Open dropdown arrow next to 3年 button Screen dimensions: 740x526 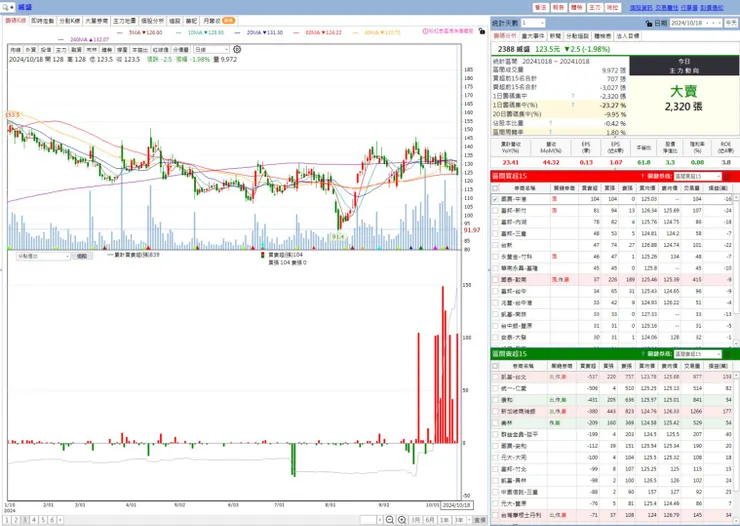click(469, 520)
